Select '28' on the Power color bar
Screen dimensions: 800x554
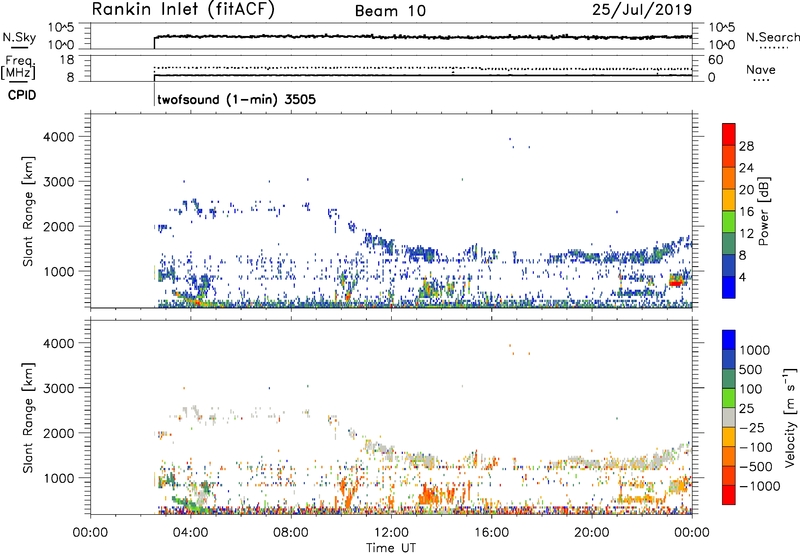click(x=746, y=146)
